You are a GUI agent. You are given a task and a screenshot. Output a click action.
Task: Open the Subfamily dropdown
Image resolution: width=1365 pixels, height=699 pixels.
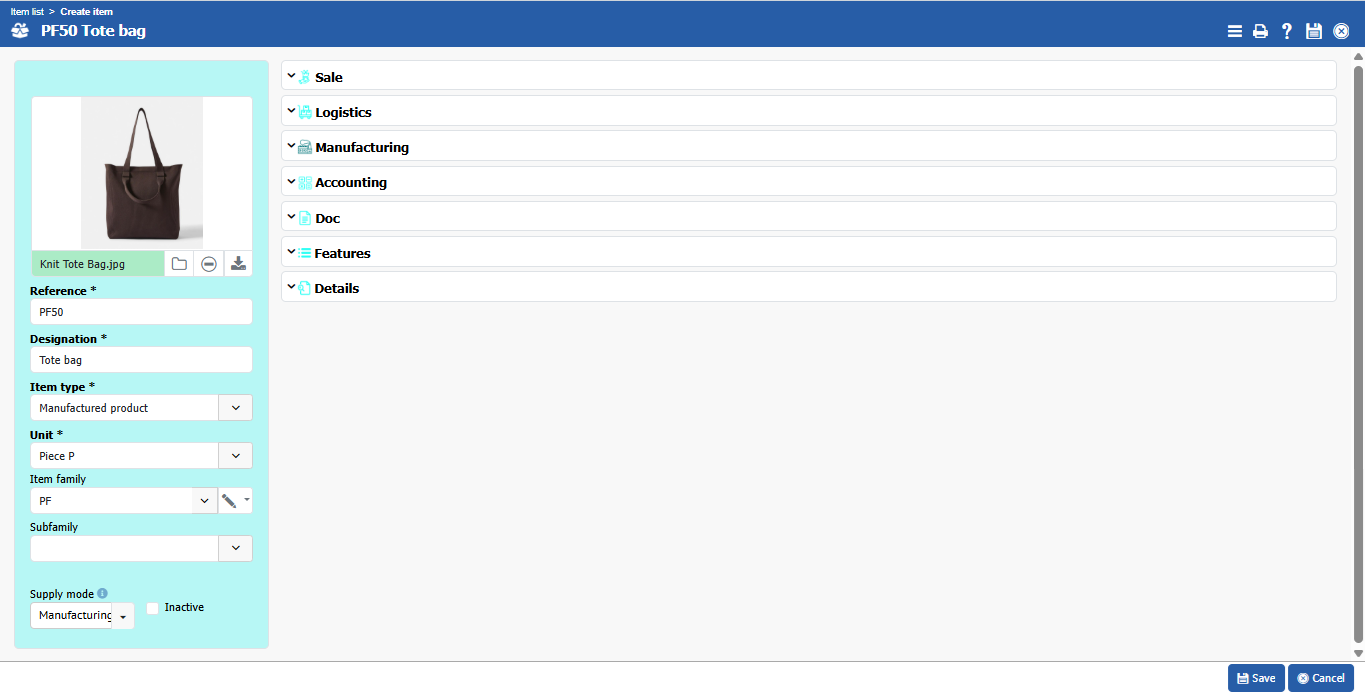235,549
